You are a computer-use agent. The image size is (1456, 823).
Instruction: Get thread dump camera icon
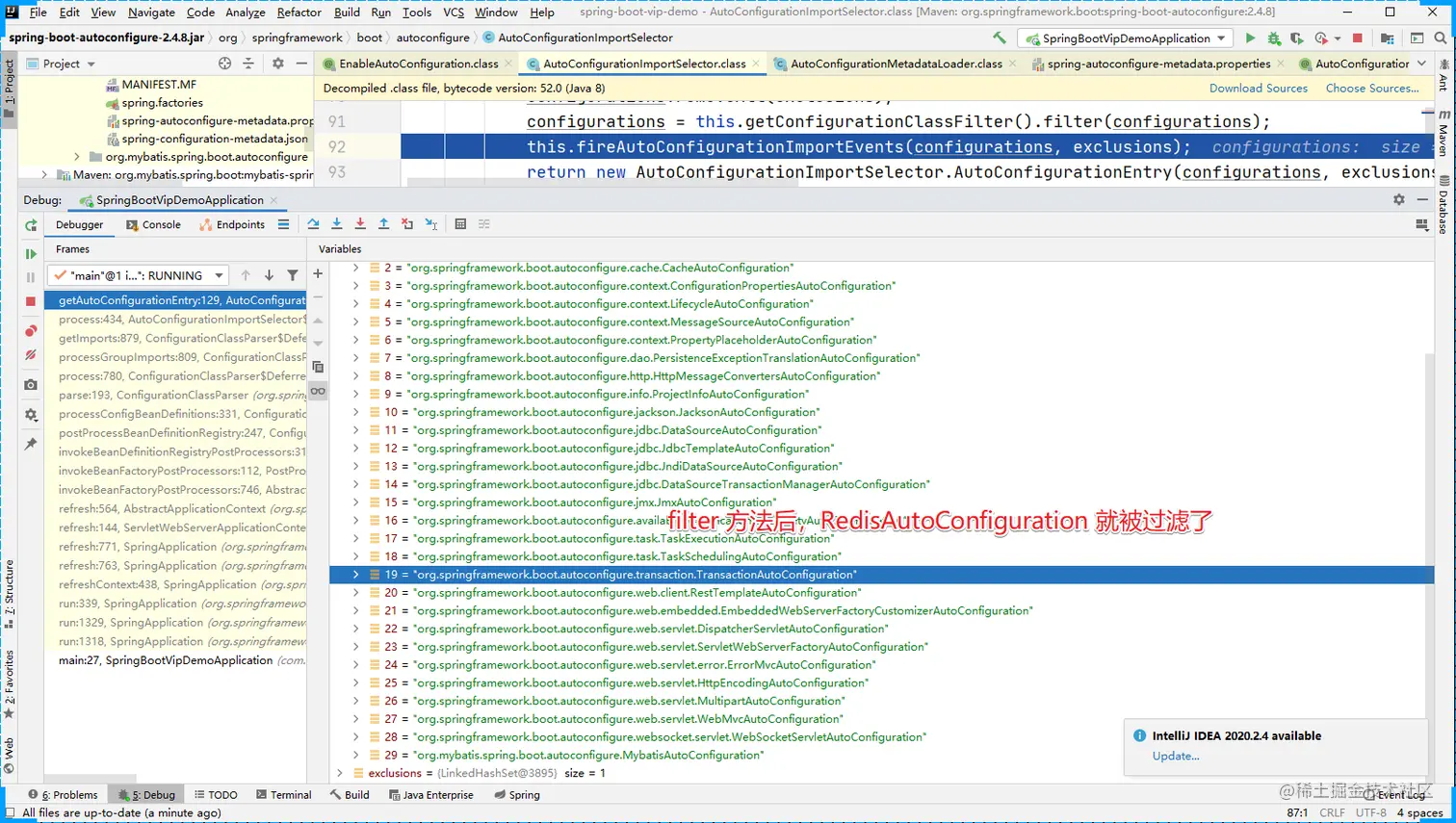[31, 384]
